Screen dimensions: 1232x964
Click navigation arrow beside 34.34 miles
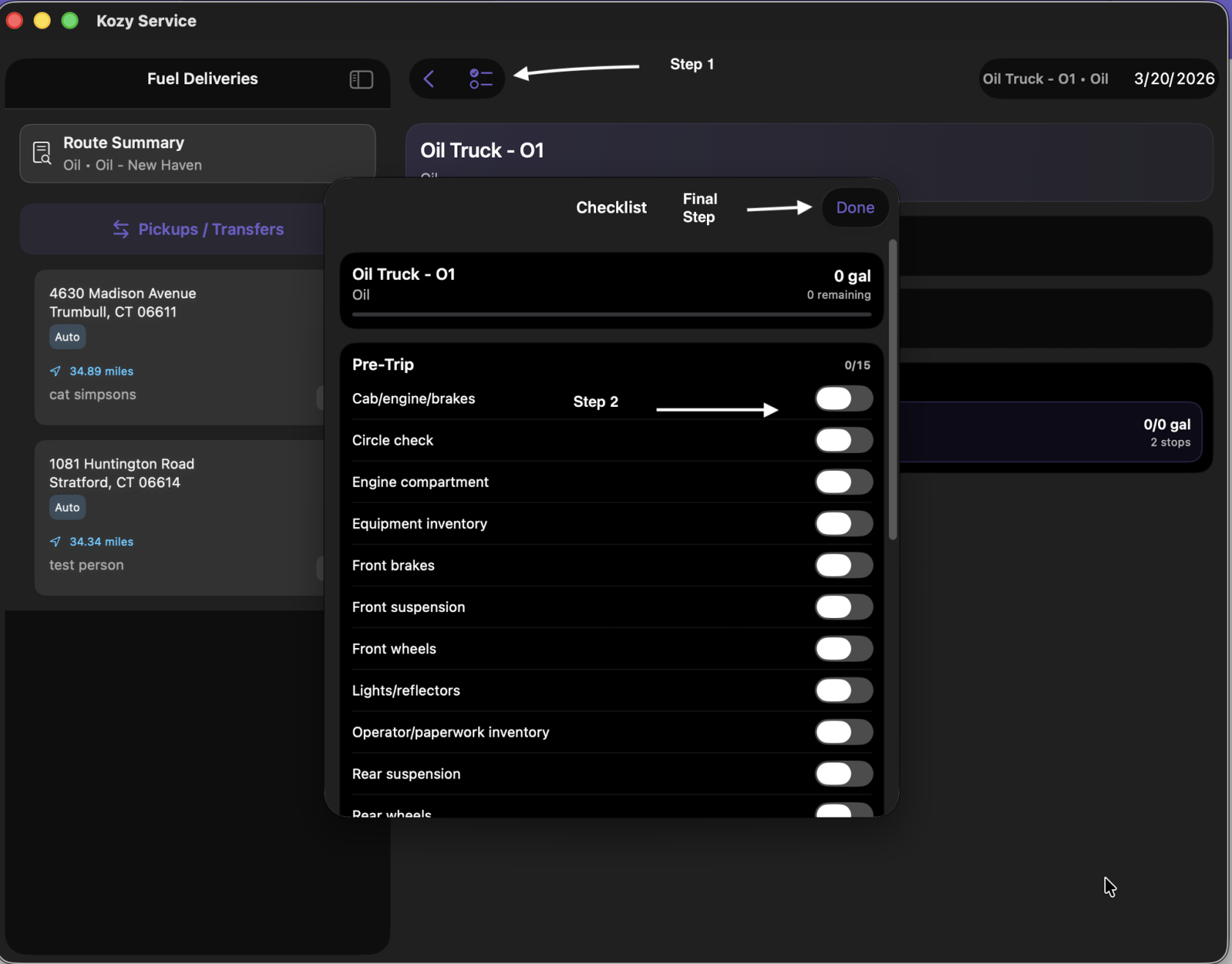click(56, 542)
